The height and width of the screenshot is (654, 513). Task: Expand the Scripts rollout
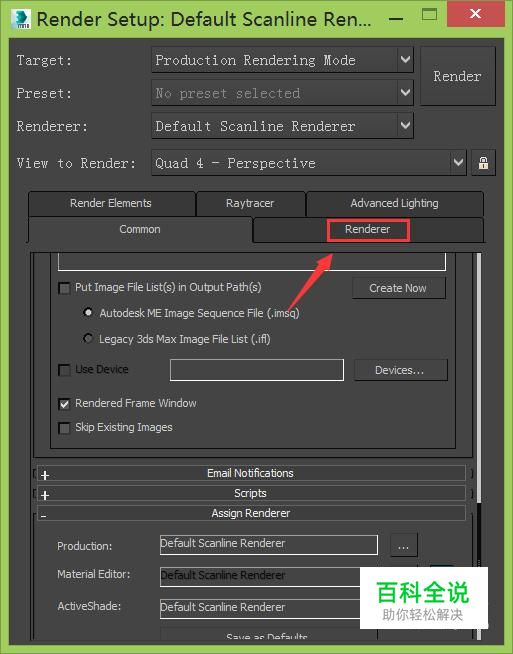pyautogui.click(x=251, y=493)
